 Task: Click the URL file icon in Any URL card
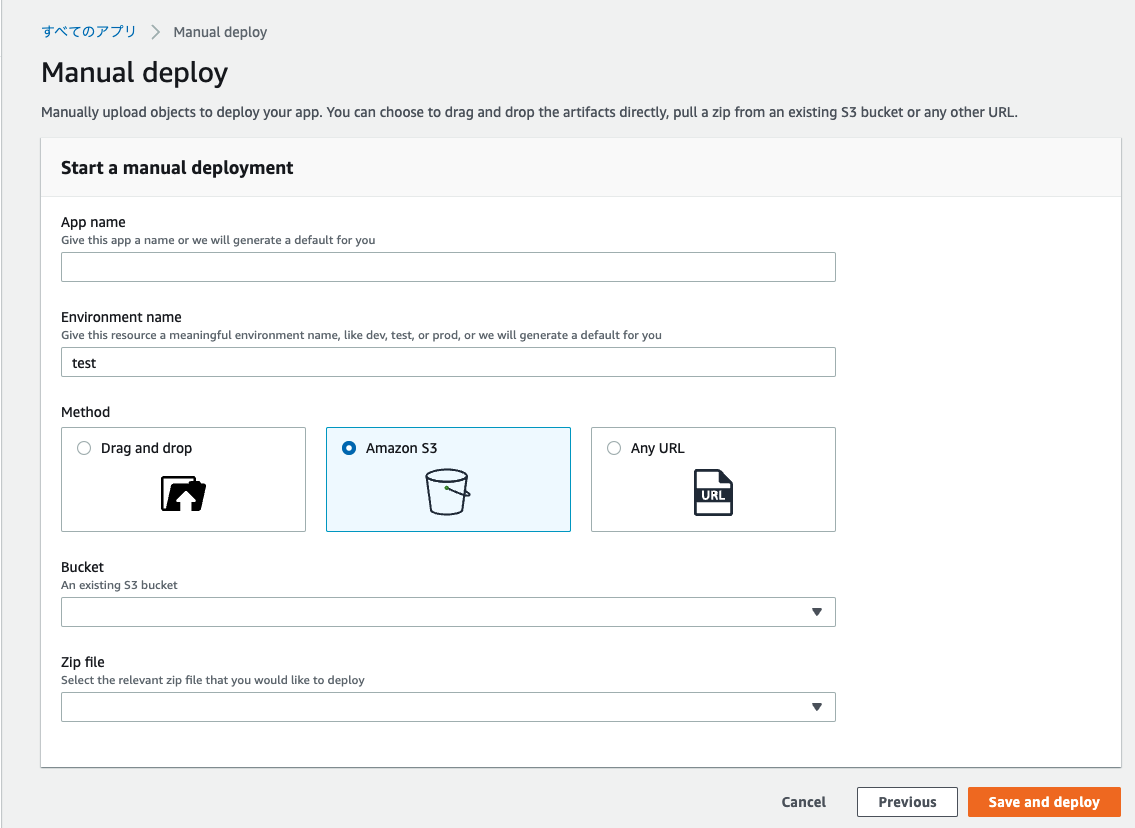click(713, 491)
